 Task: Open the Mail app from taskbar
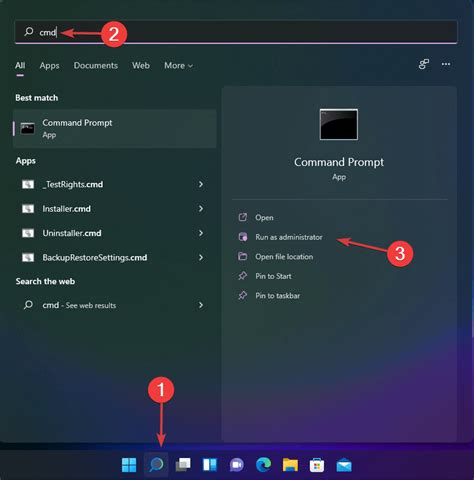pos(344,465)
